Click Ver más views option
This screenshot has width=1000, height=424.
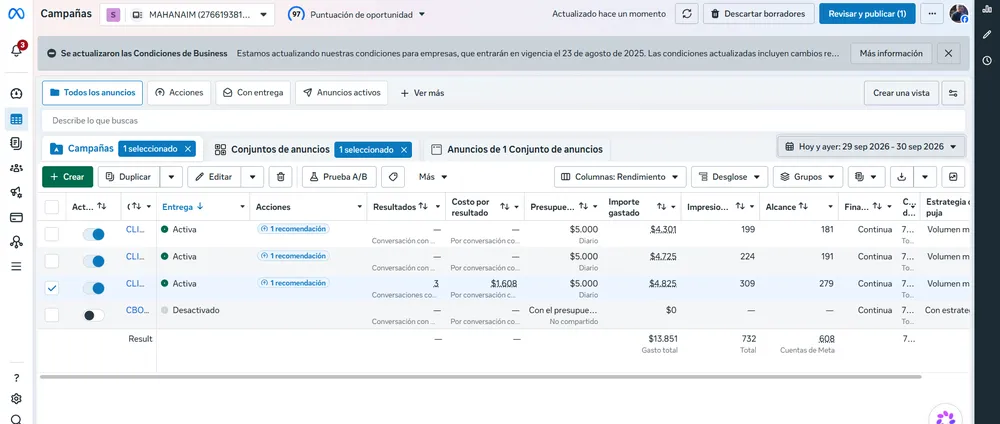point(422,93)
